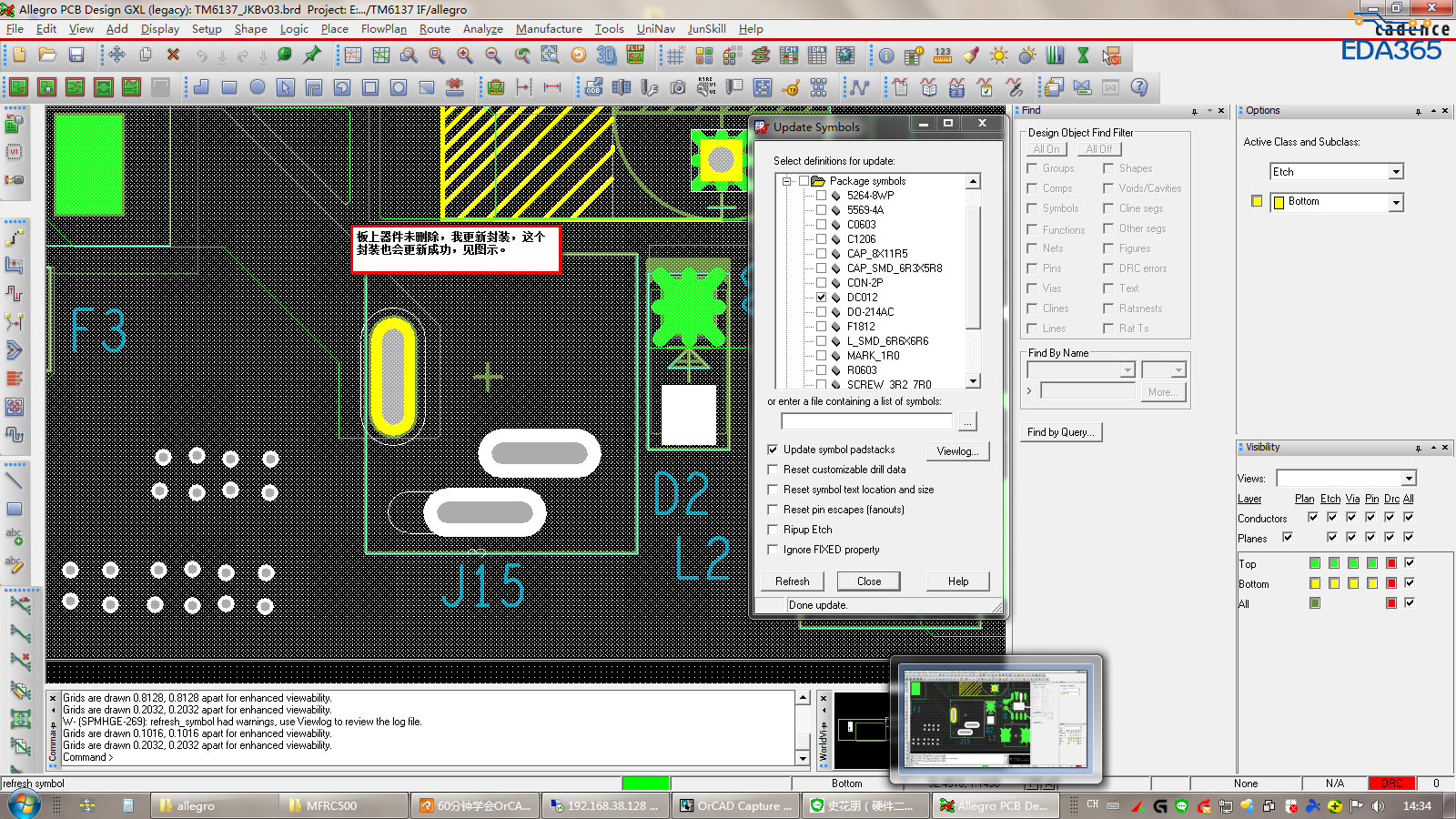The width and height of the screenshot is (1456, 819).
Task: Click the Zoom In magnifier icon
Action: click(465, 56)
